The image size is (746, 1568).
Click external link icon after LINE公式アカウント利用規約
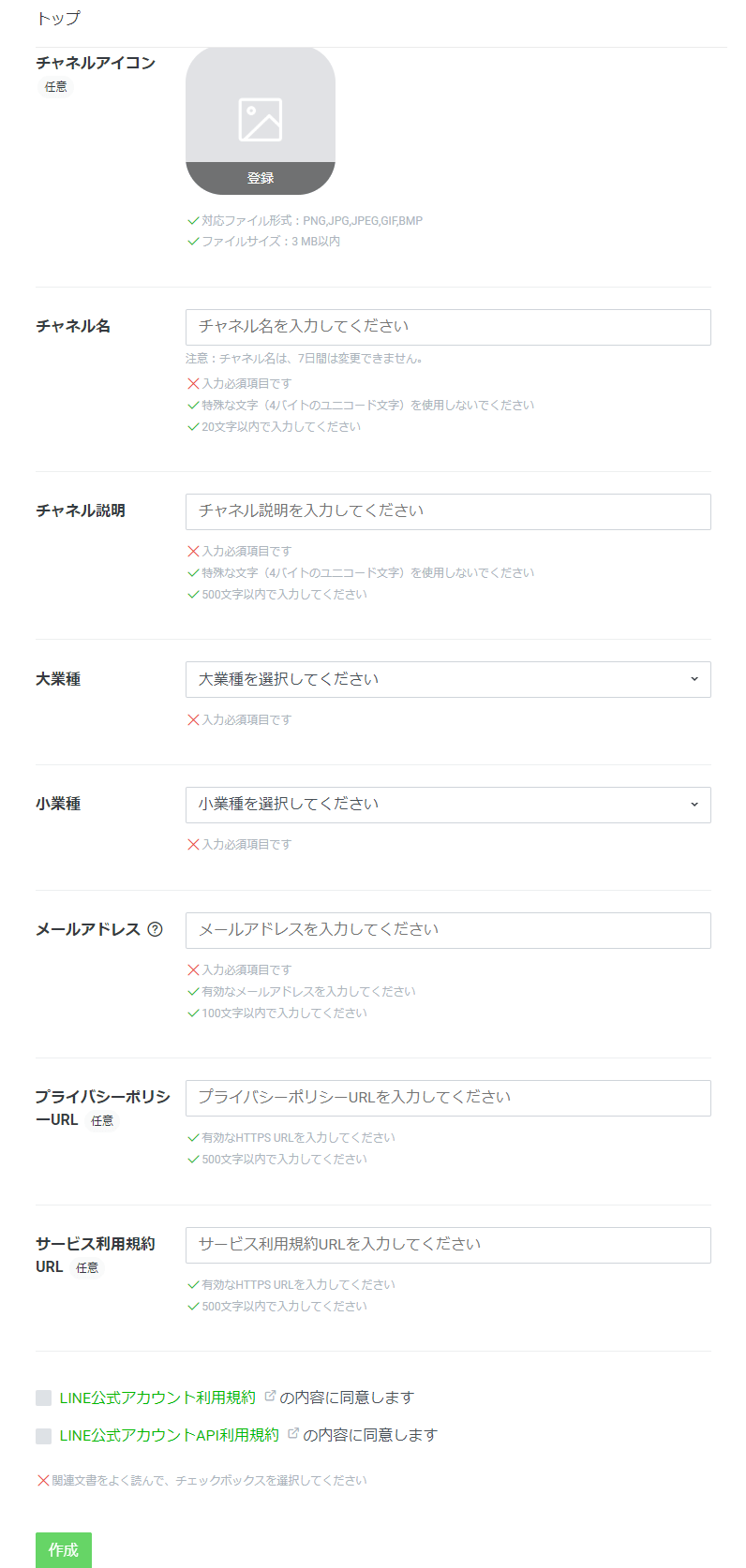(x=270, y=1397)
